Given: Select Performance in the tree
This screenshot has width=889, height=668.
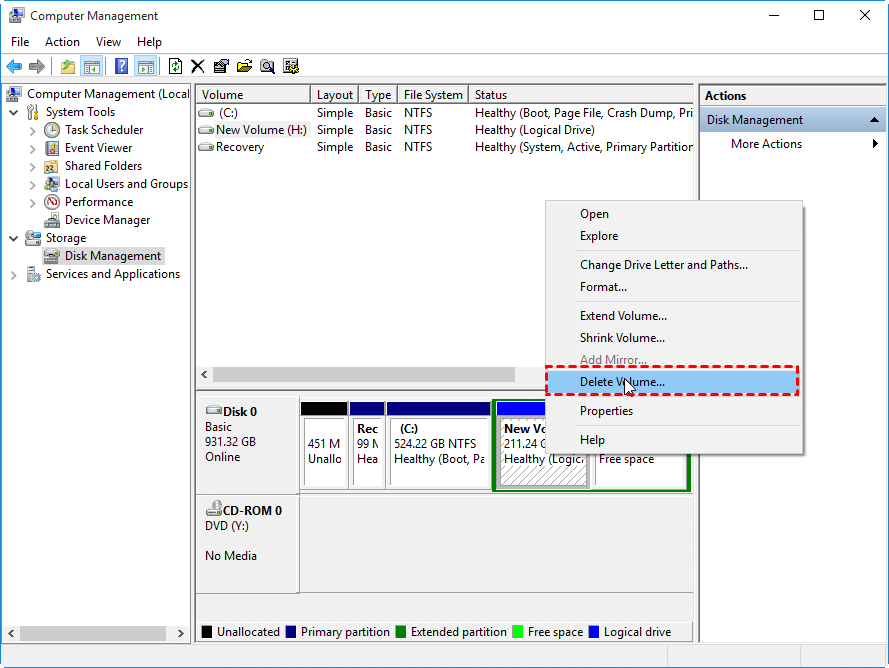Looking at the screenshot, I should [99, 202].
